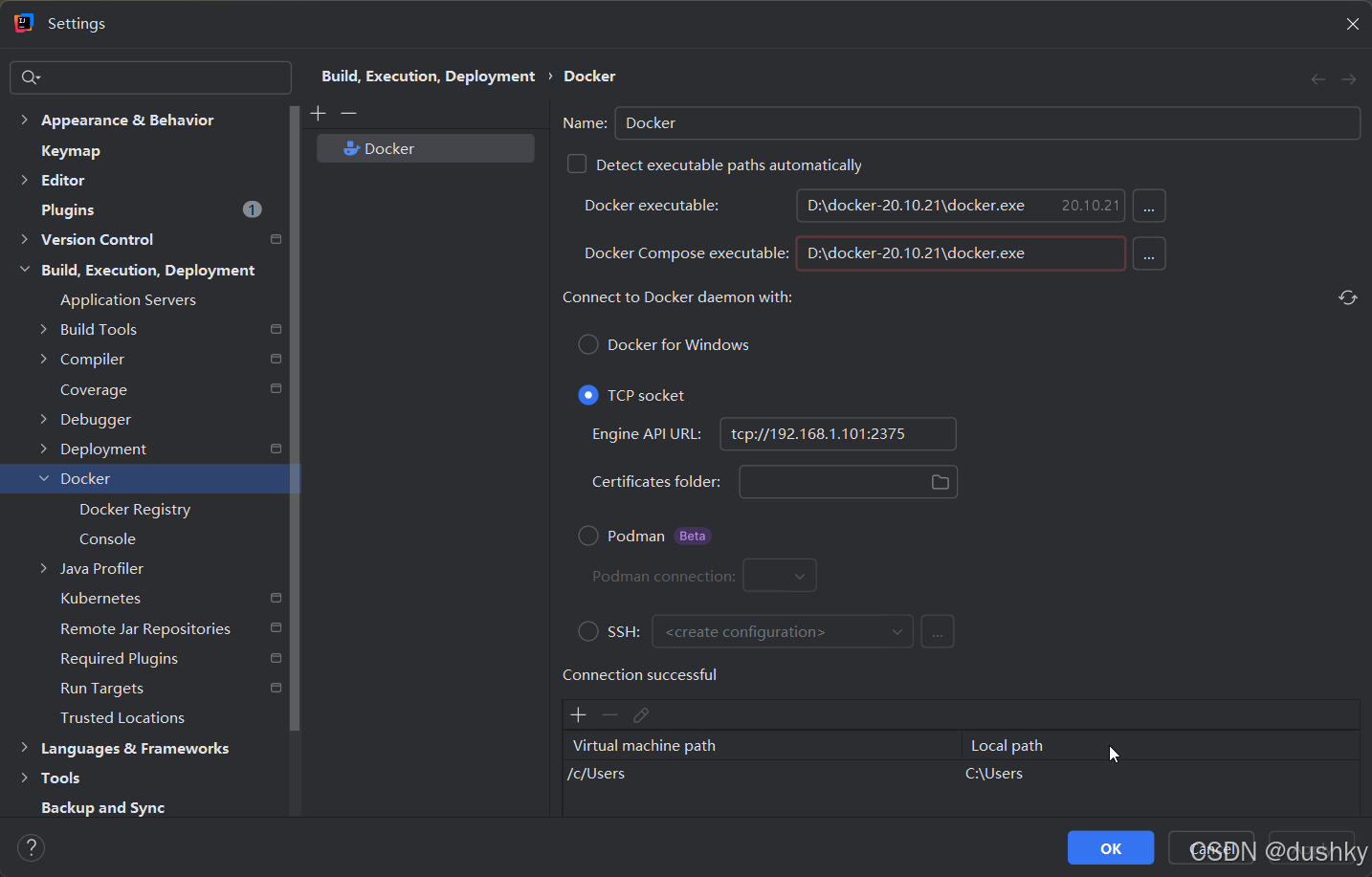
Task: Select the /c/Users virtual machine path cell
Action: coord(762,773)
